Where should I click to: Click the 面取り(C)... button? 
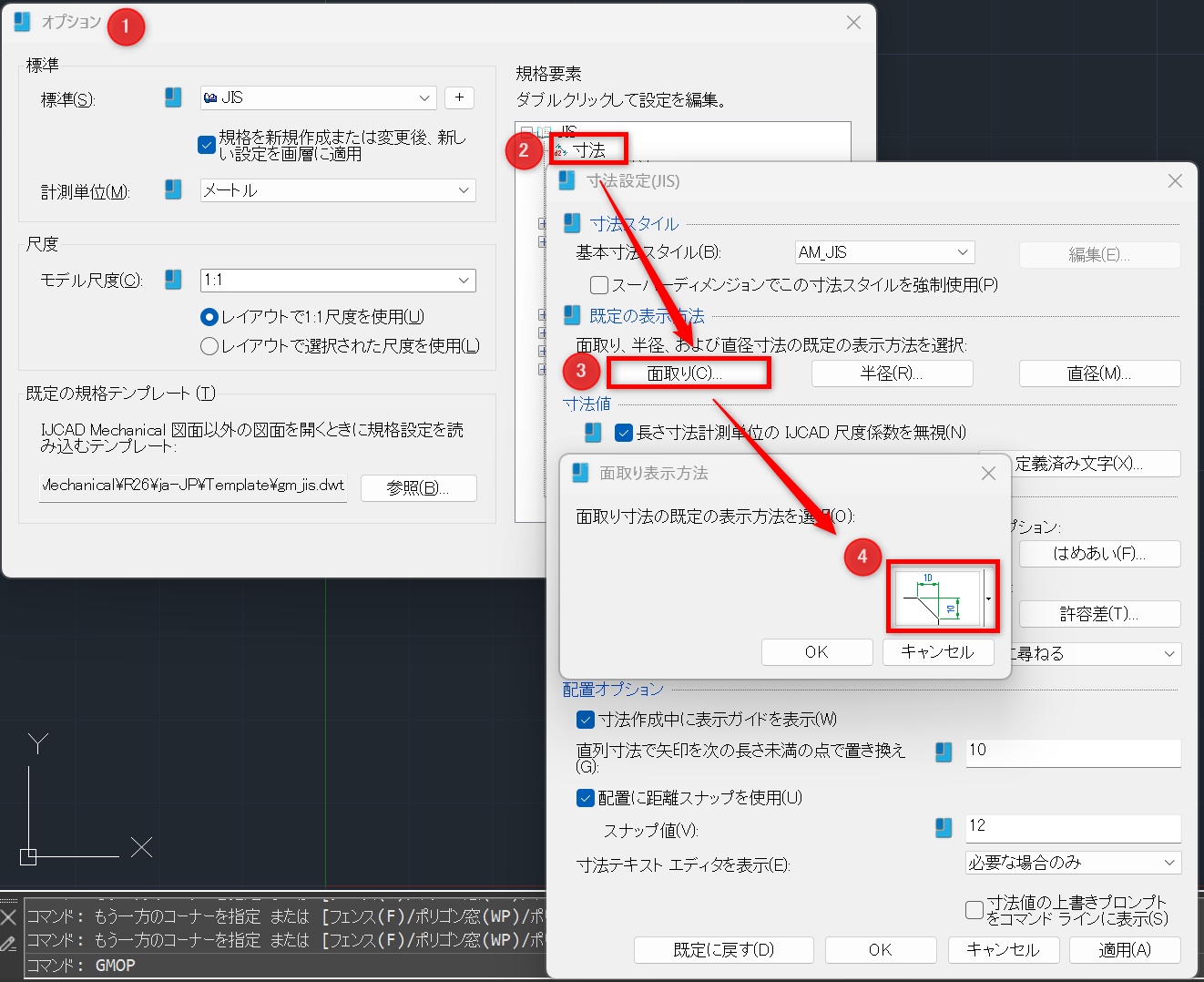[688, 373]
